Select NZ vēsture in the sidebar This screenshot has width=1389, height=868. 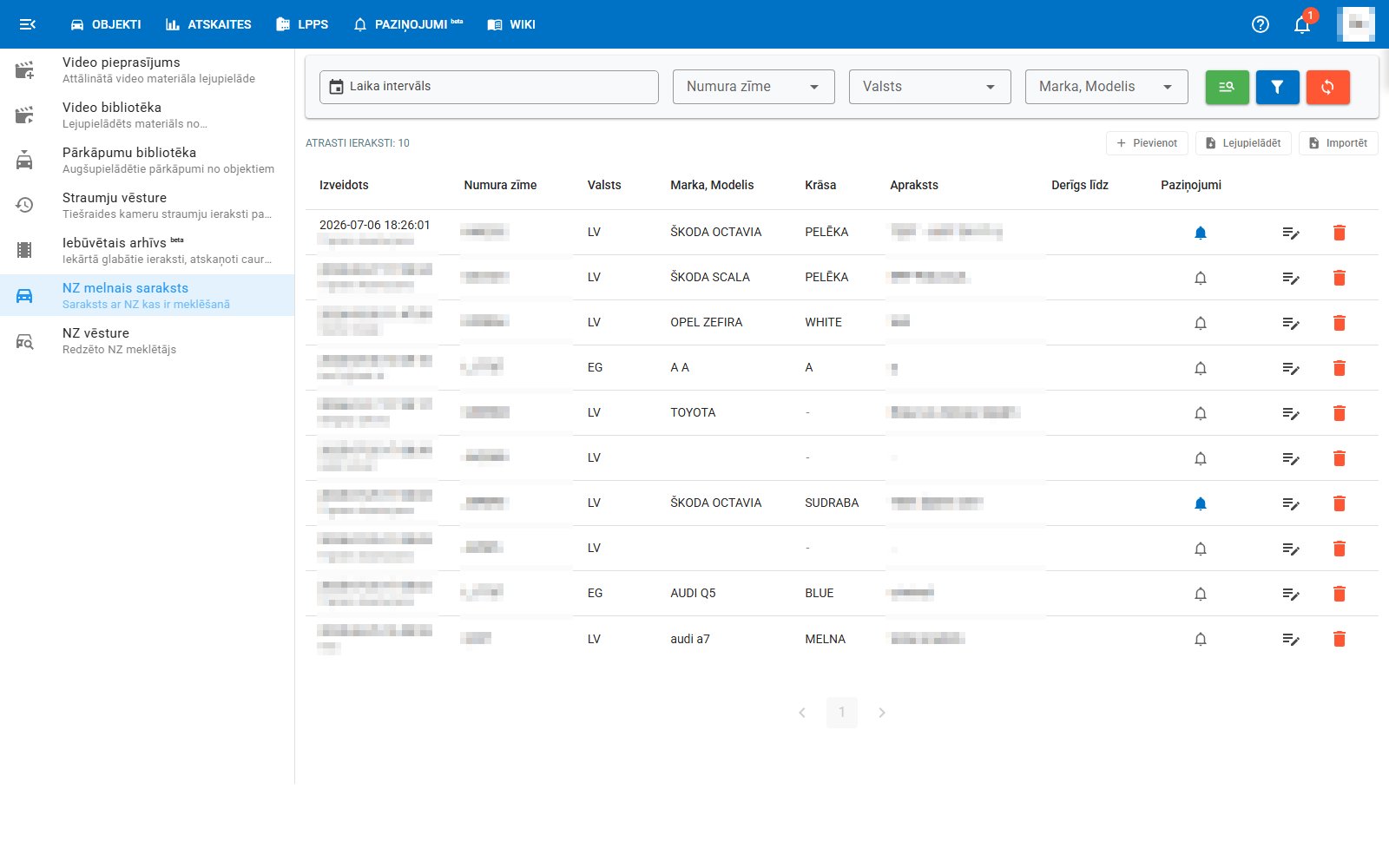click(x=148, y=341)
